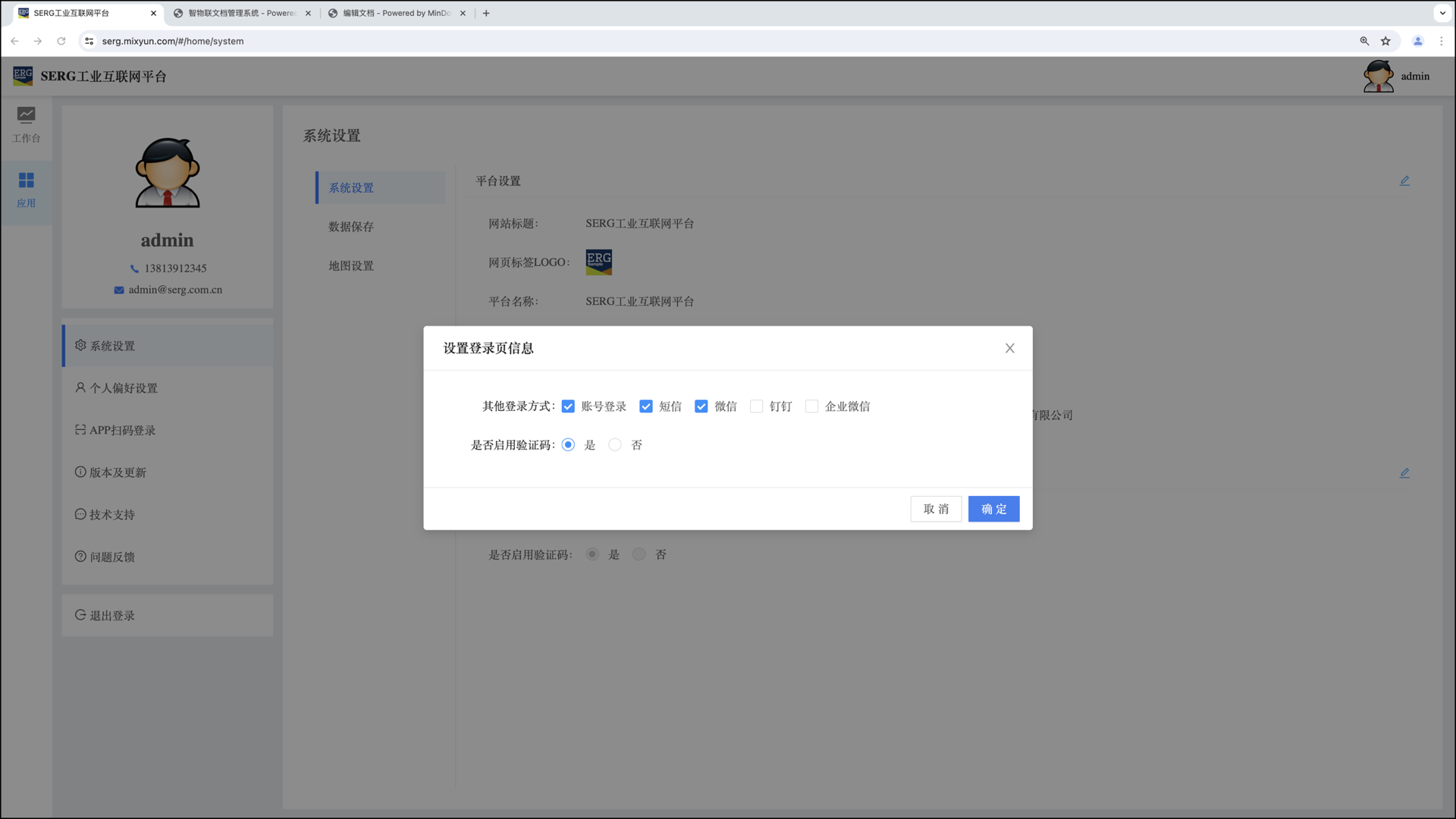Click the 取消 cancel button

pos(936,509)
